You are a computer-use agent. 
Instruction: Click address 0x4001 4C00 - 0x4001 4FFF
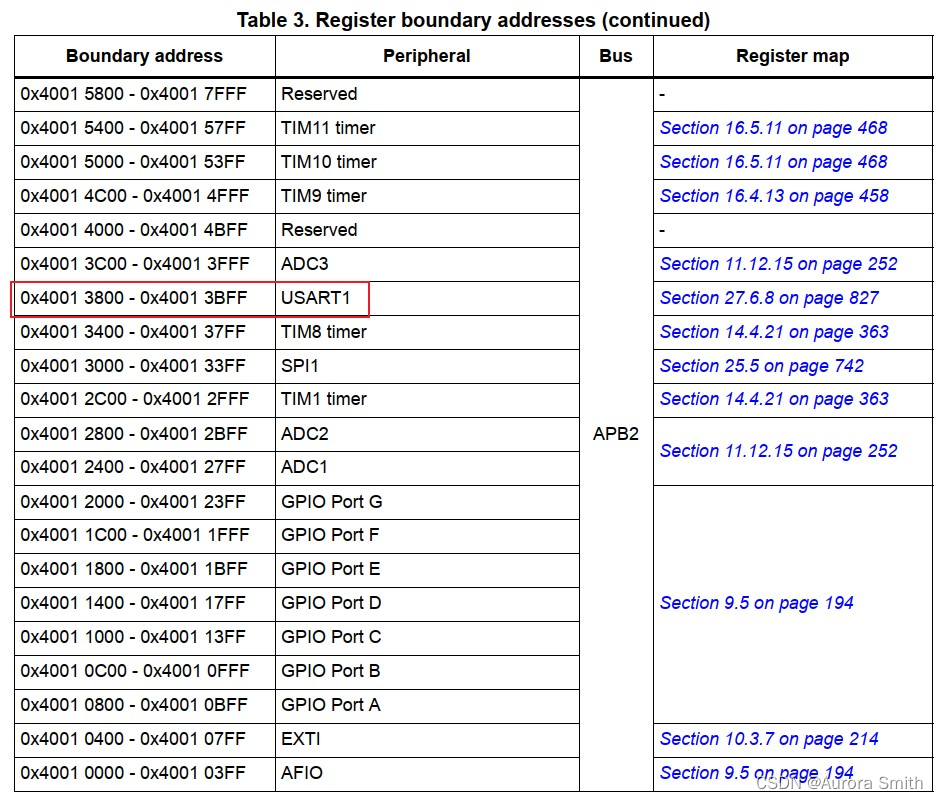135,196
